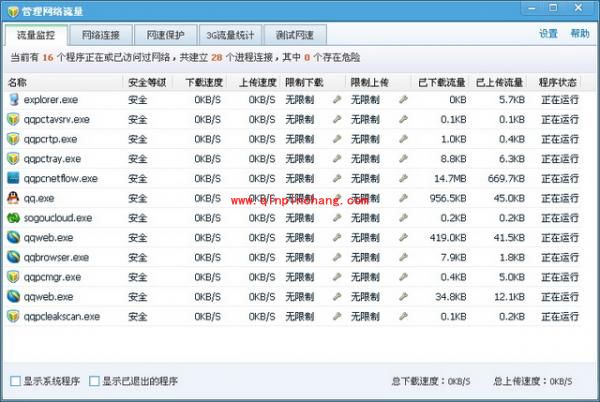Edit upload limit for qqpcleakscan.exe

pos(403,316)
